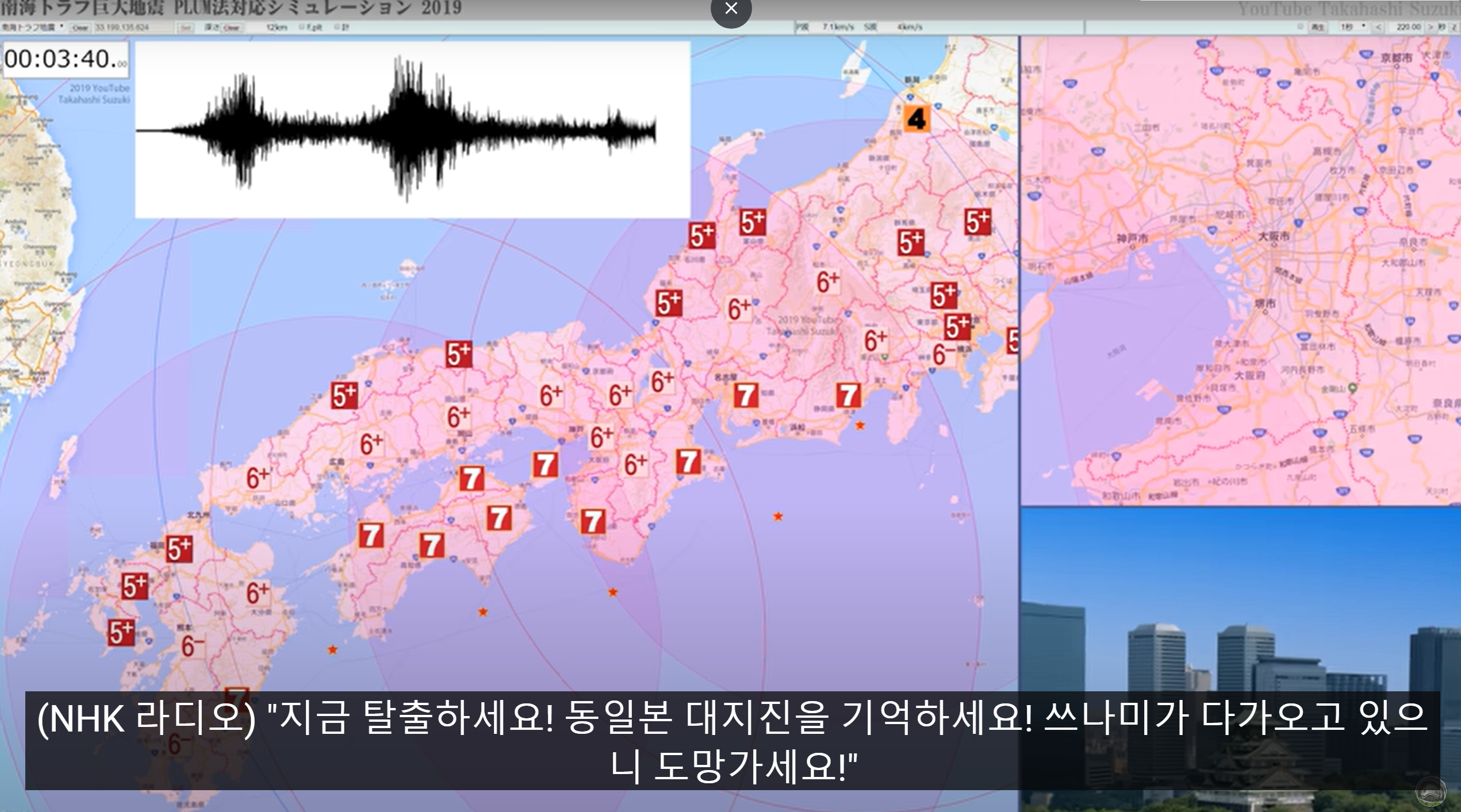1461x812 pixels.
Task: Click the 5+ marker on northern Kyushu
Action: (179, 549)
